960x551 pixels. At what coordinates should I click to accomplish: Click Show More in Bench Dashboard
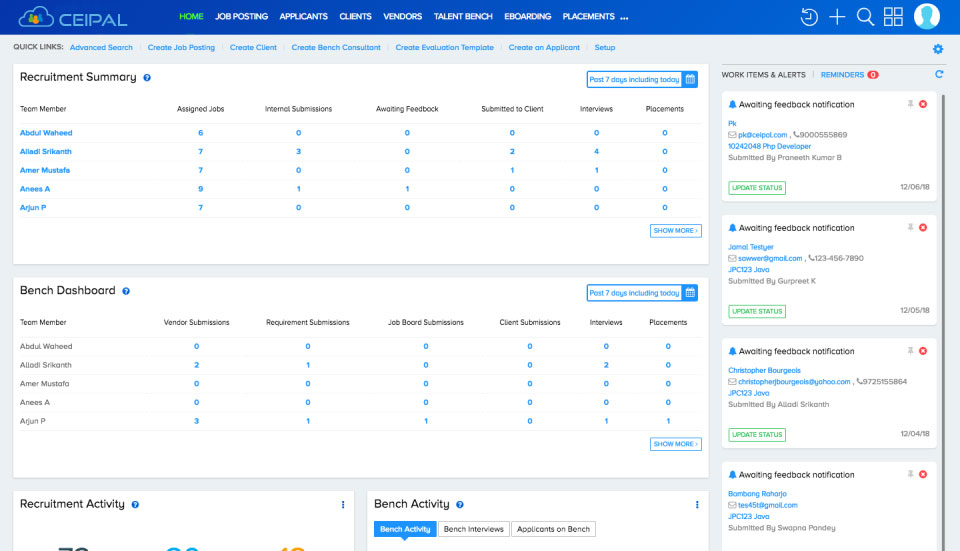(x=675, y=444)
